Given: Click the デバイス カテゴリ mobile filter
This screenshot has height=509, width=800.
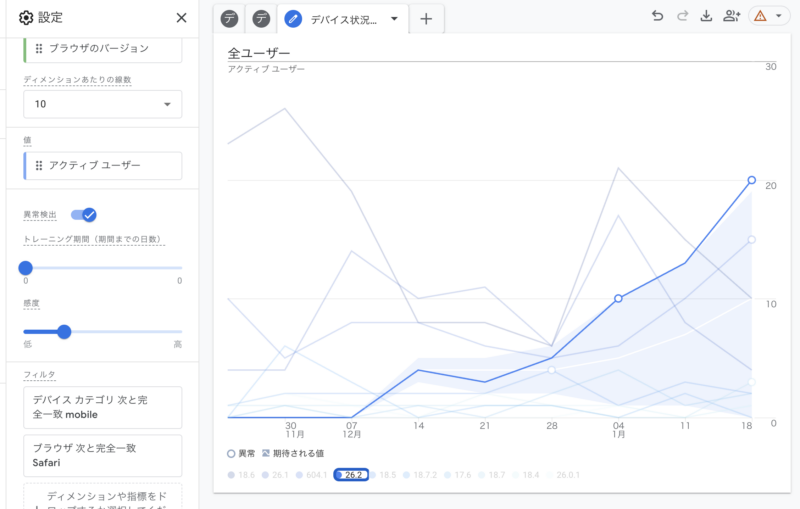Looking at the screenshot, I should (x=103, y=407).
